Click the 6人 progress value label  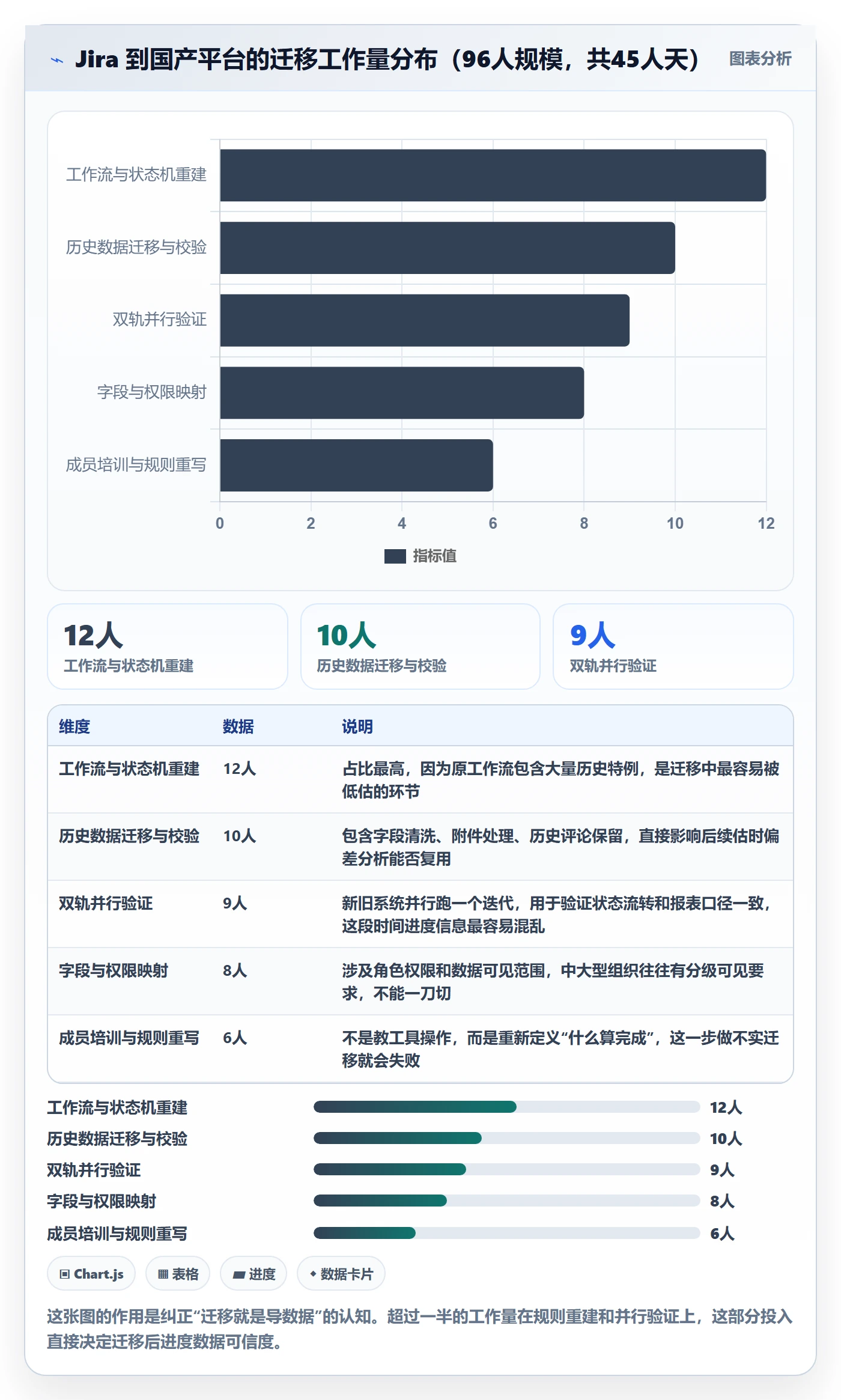722,1234
